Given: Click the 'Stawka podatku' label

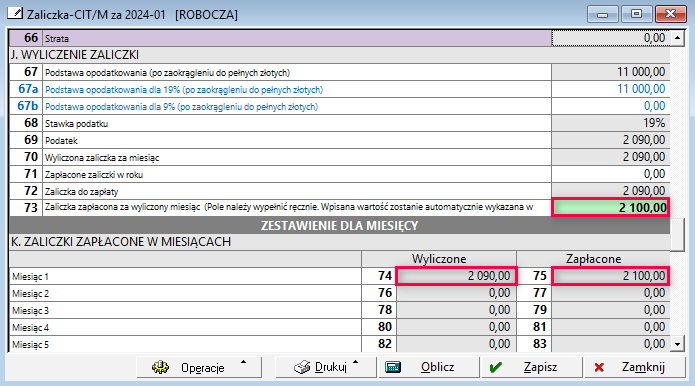Looking at the screenshot, I should [x=76, y=124].
